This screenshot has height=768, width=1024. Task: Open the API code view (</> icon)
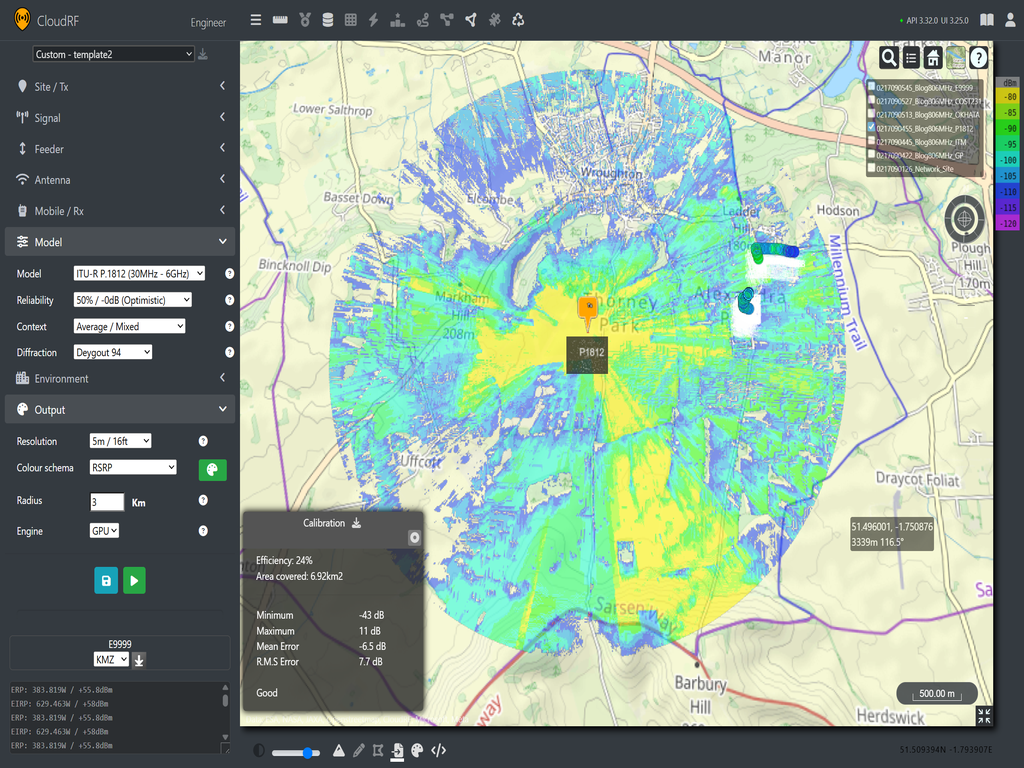[439, 751]
